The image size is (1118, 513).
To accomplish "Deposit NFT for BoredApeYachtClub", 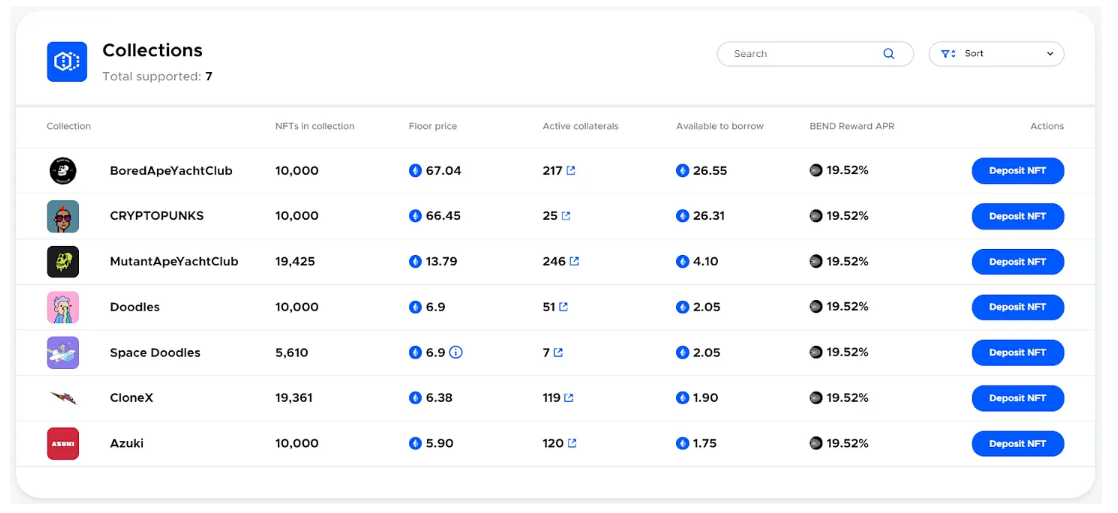I will [x=1017, y=171].
